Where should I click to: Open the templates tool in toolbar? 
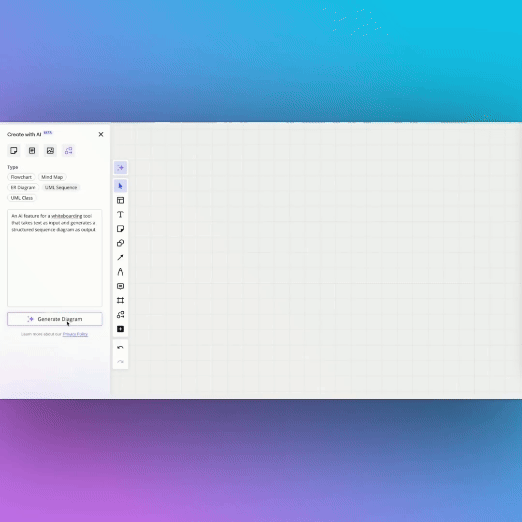click(120, 200)
